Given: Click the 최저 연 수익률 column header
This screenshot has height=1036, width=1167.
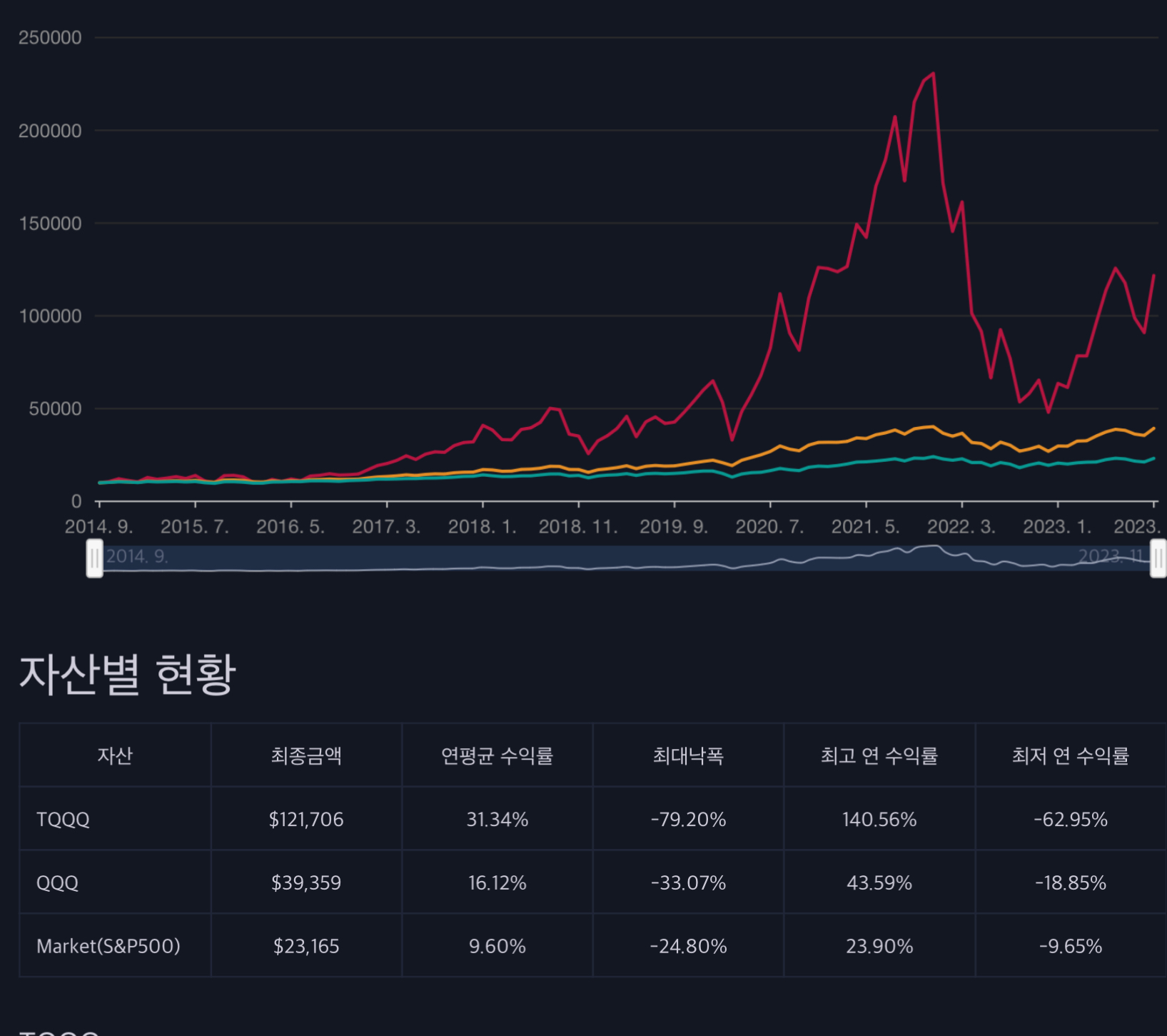Looking at the screenshot, I should pos(1071,755).
